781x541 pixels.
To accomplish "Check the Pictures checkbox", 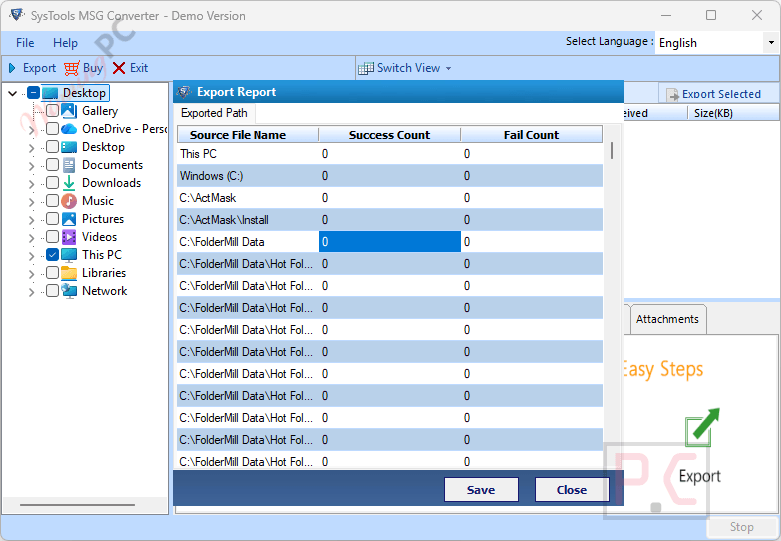I will pyautogui.click(x=52, y=219).
